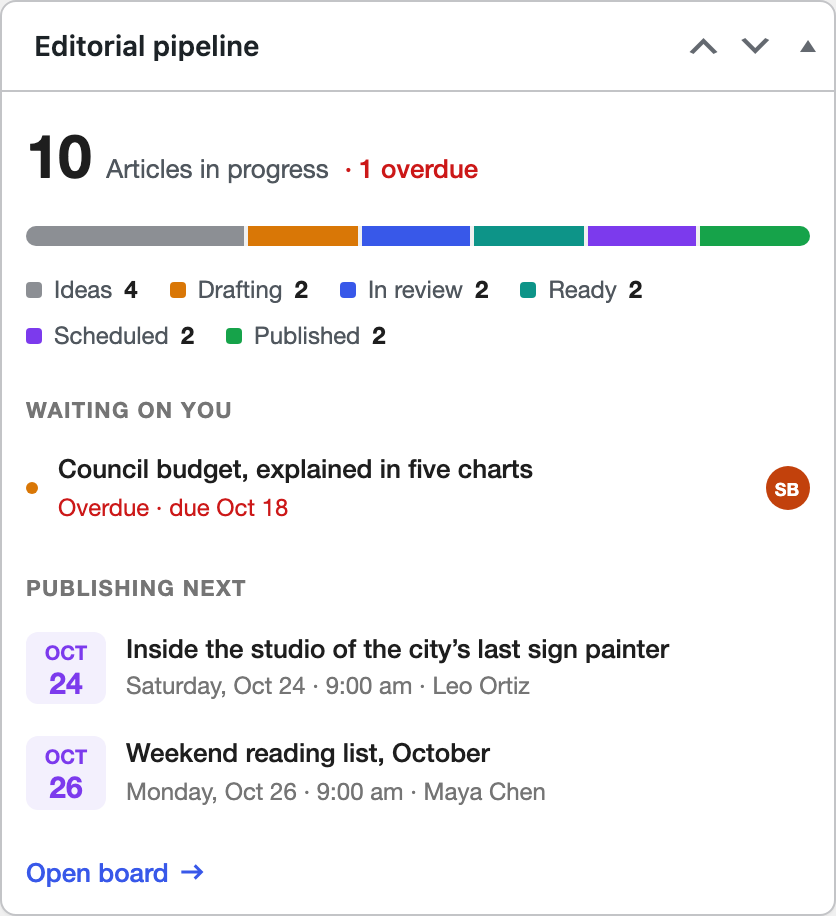Click the 'Articles in progress' label
This screenshot has height=916, width=836.
(x=217, y=169)
